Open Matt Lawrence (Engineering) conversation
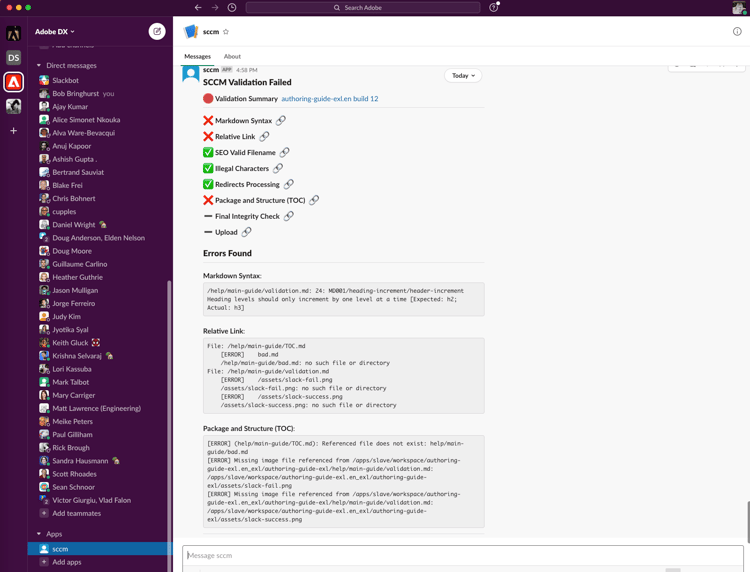Screen dimensions: 750x572 pyautogui.click(x=98, y=408)
